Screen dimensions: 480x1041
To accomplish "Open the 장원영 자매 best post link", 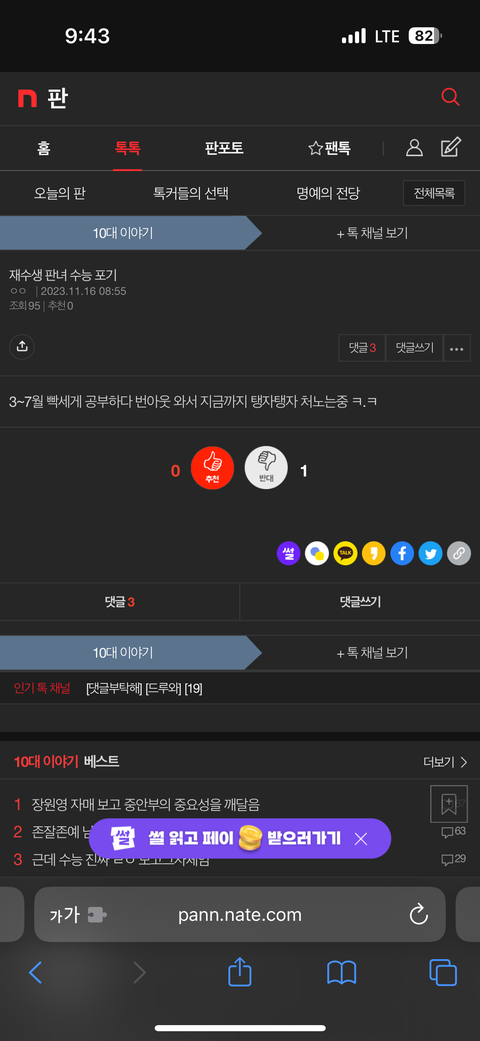I will 146,805.
